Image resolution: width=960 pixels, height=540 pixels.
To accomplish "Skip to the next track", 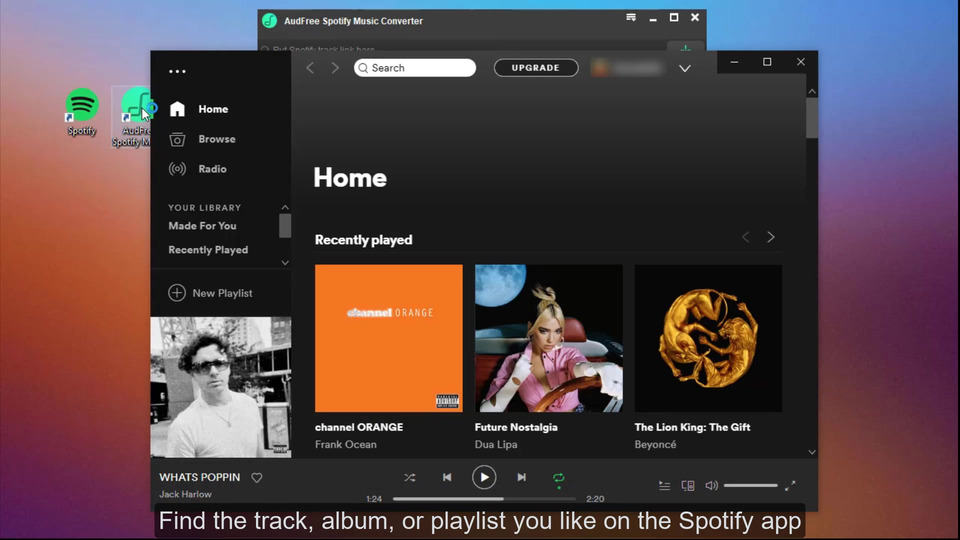I will (521, 478).
